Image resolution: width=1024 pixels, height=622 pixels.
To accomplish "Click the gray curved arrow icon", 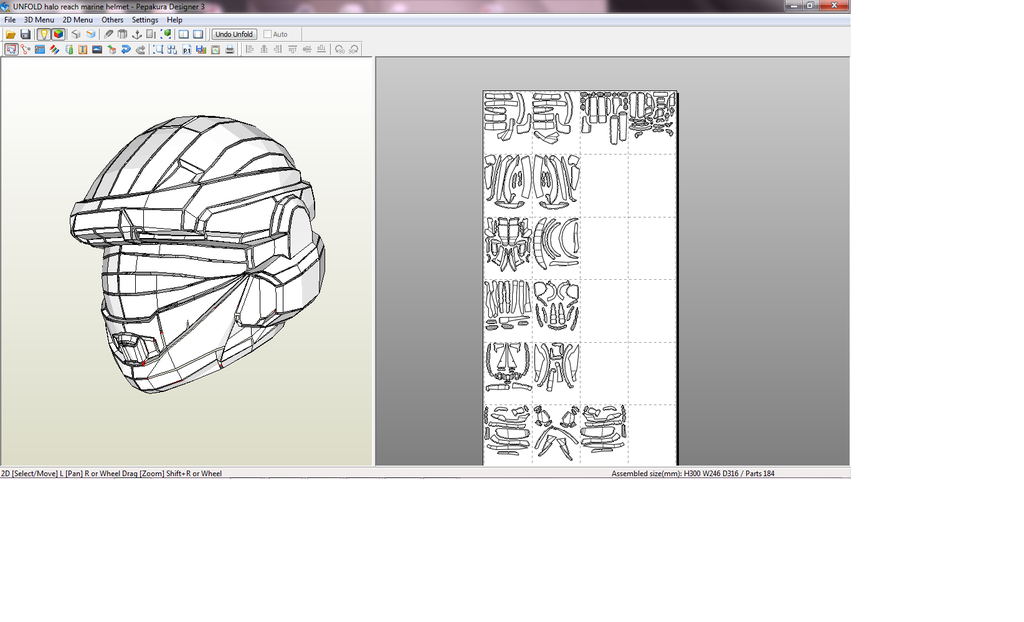I will pyautogui.click(x=140, y=49).
